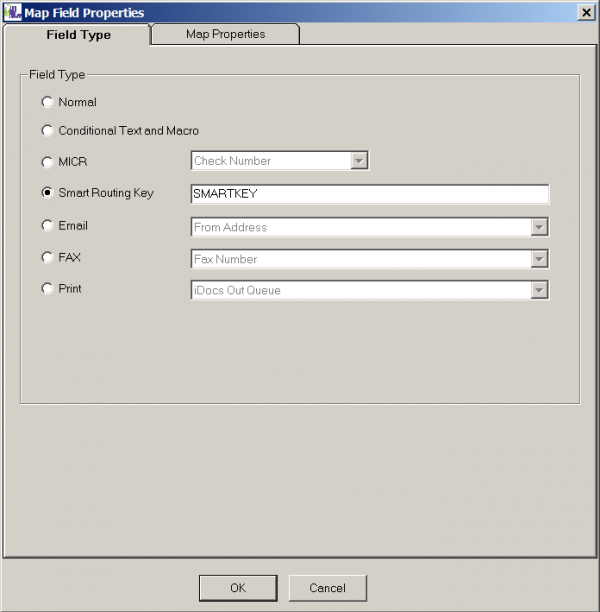Close the Map Field Properties dialog
This screenshot has width=600, height=612.
click(586, 12)
